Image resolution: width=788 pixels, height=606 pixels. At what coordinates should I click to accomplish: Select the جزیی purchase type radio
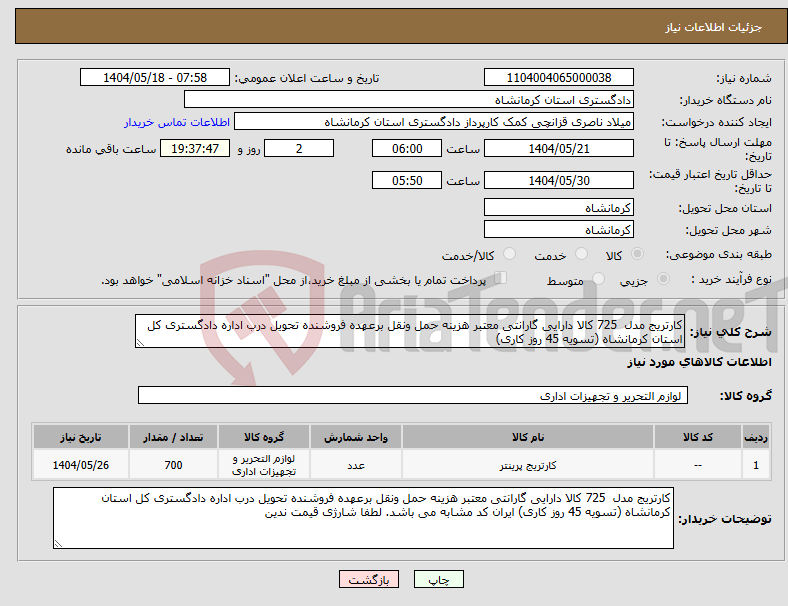point(663,278)
